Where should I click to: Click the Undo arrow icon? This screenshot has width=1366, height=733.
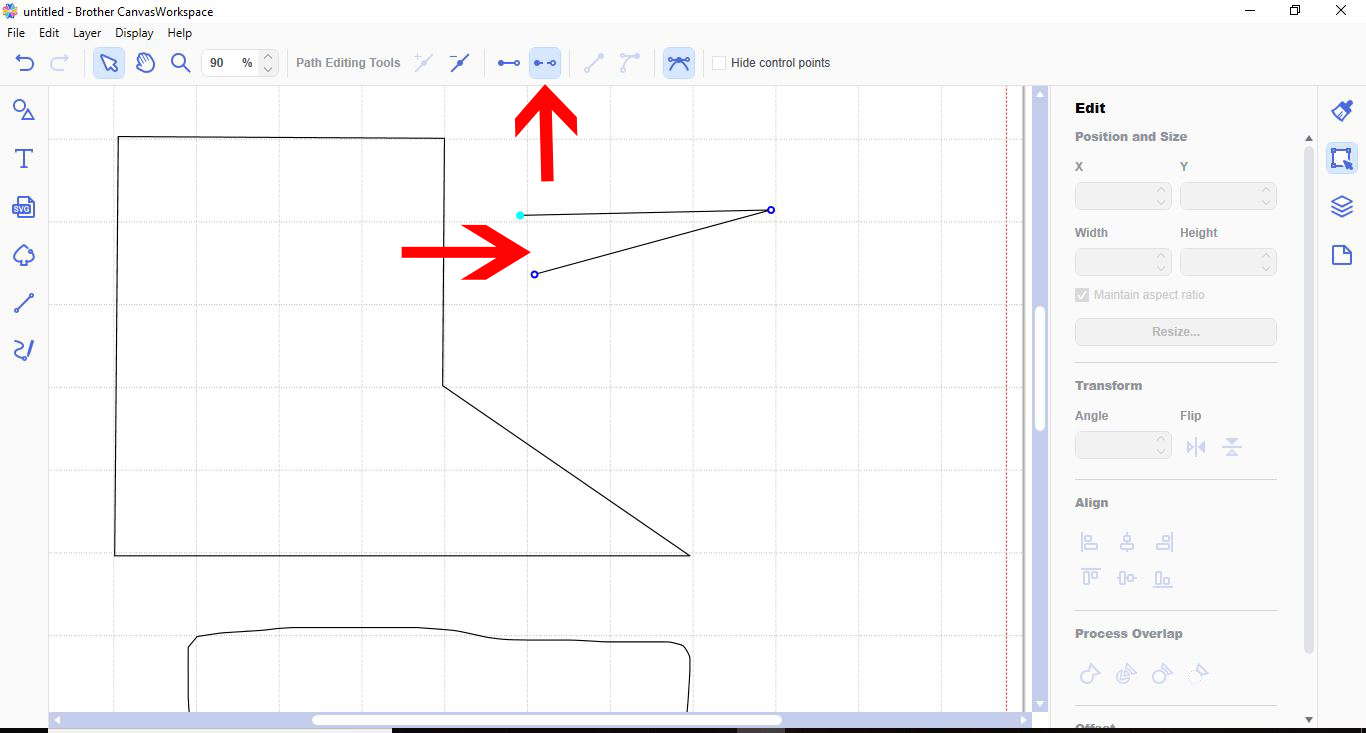point(25,63)
